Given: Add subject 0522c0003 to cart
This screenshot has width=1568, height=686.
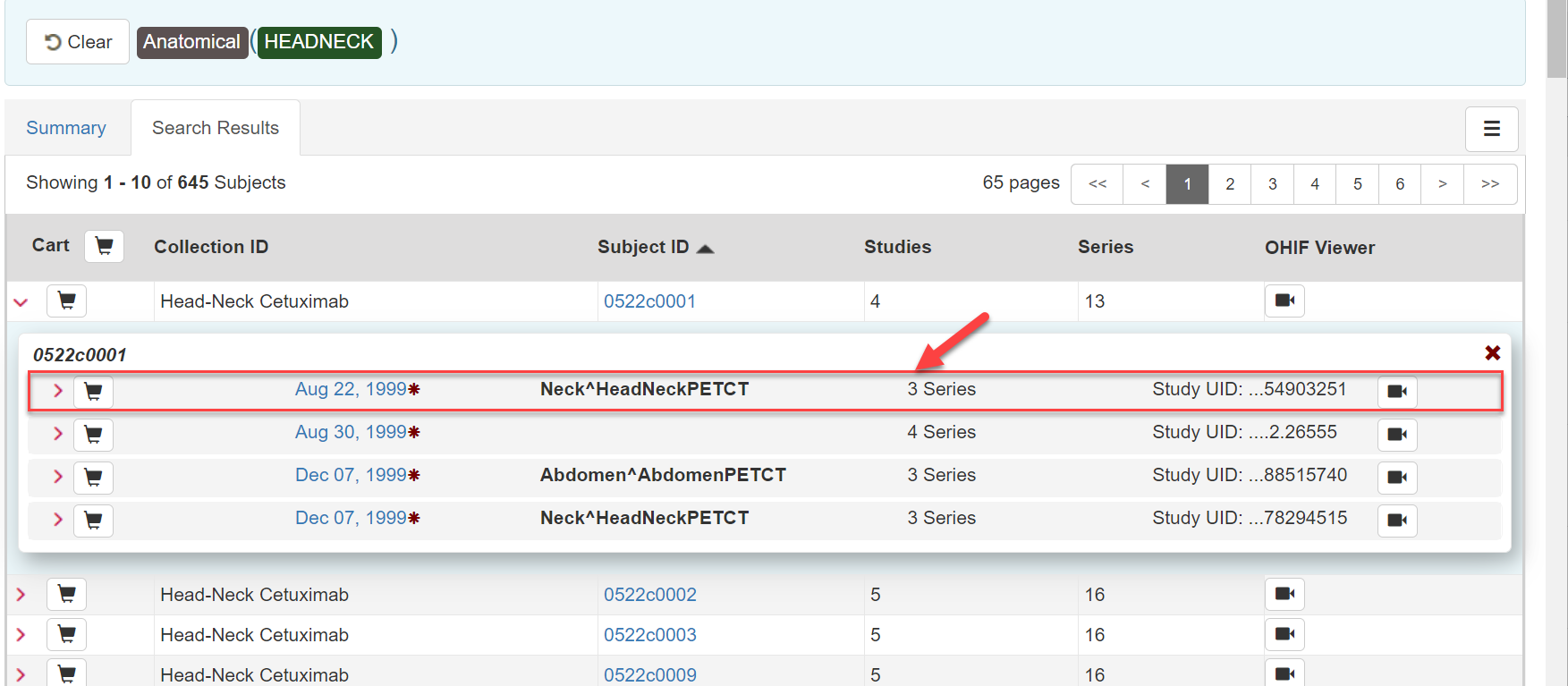Looking at the screenshot, I should tap(66, 634).
